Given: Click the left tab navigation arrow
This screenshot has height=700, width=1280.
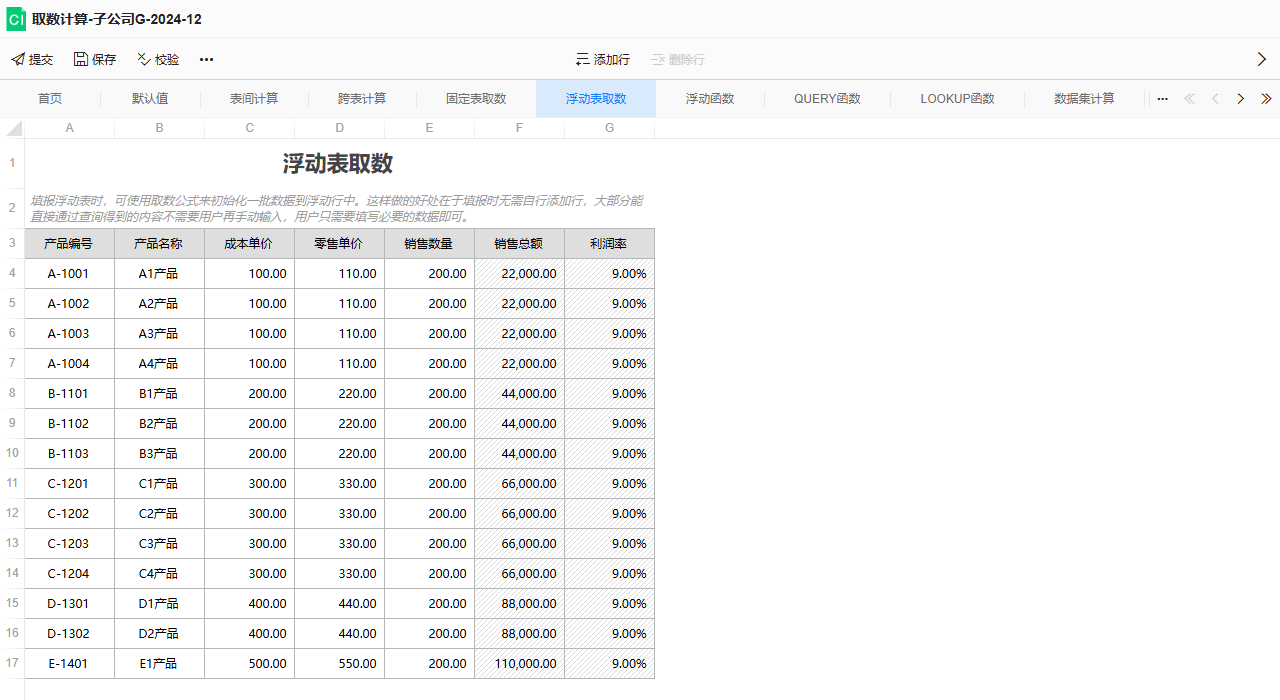Looking at the screenshot, I should tap(1214, 98).
